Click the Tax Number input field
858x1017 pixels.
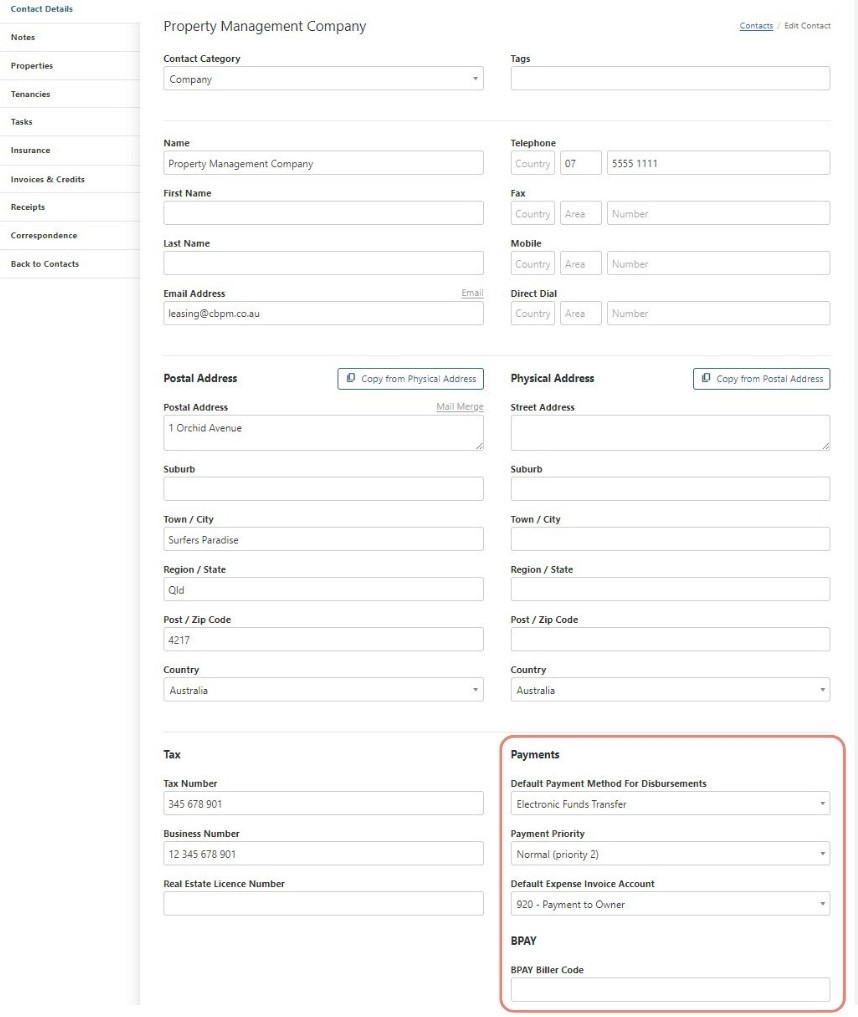pos(323,803)
